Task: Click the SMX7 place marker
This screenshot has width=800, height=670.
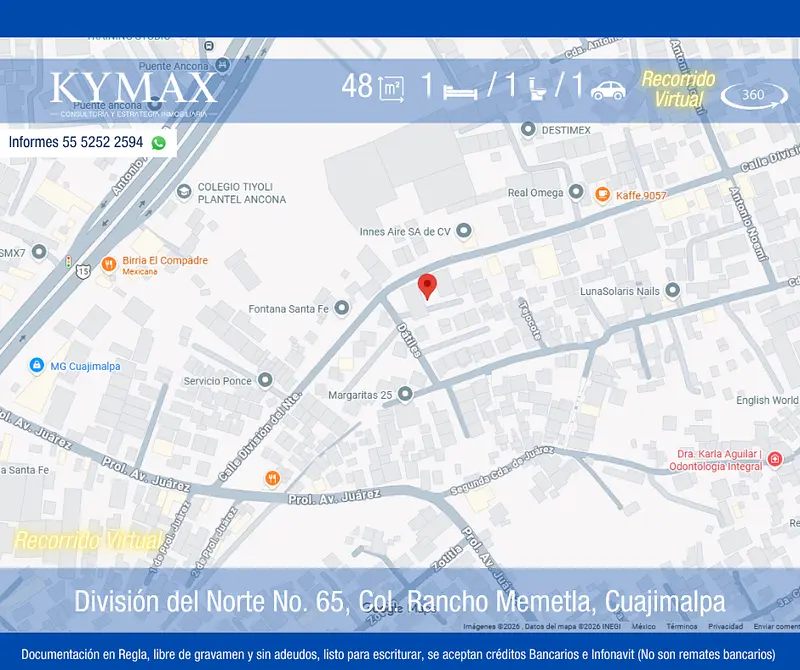Action: pyautogui.click(x=39, y=252)
